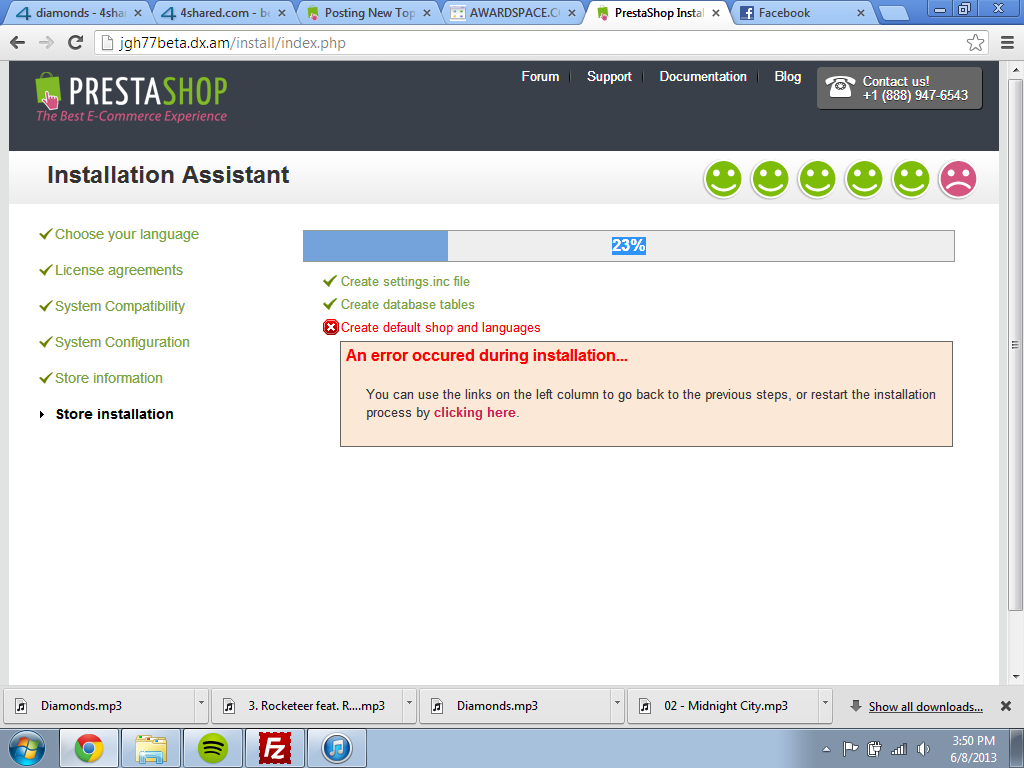Click 'Create default shop and languages' text
Image resolution: width=1024 pixels, height=768 pixels.
pos(440,327)
